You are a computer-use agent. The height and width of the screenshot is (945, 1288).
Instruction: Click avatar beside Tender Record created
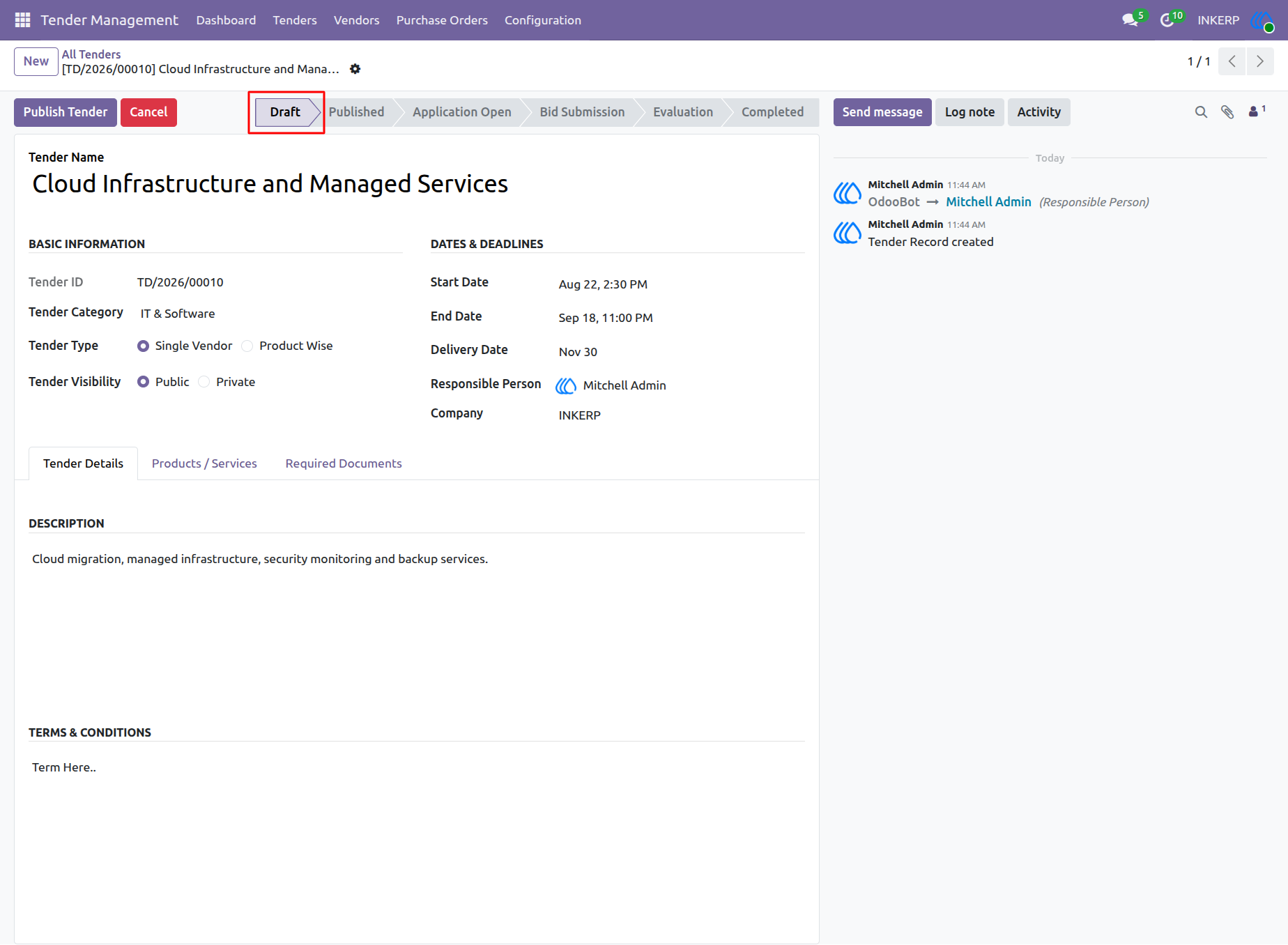pyautogui.click(x=848, y=233)
